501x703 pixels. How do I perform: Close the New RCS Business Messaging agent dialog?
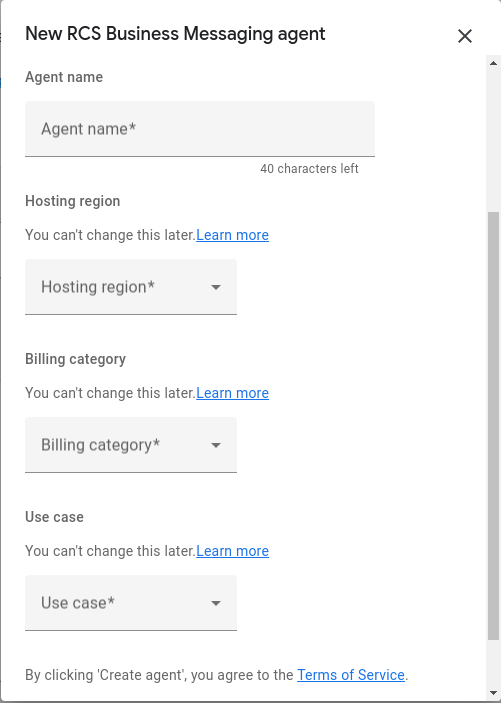coord(465,36)
